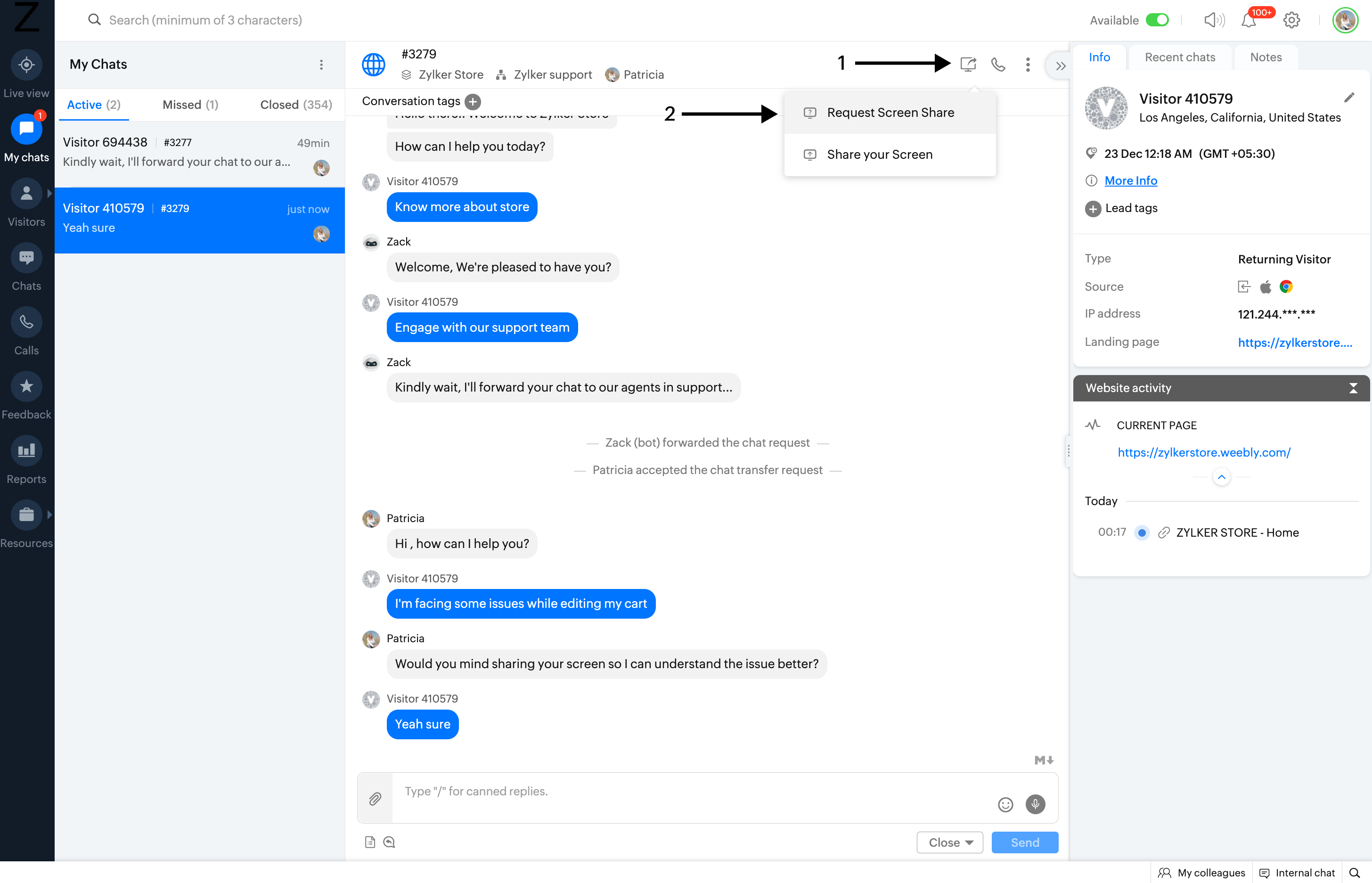Click the attachment paperclip icon
This screenshot has width=1372, height=883.
pyautogui.click(x=375, y=798)
